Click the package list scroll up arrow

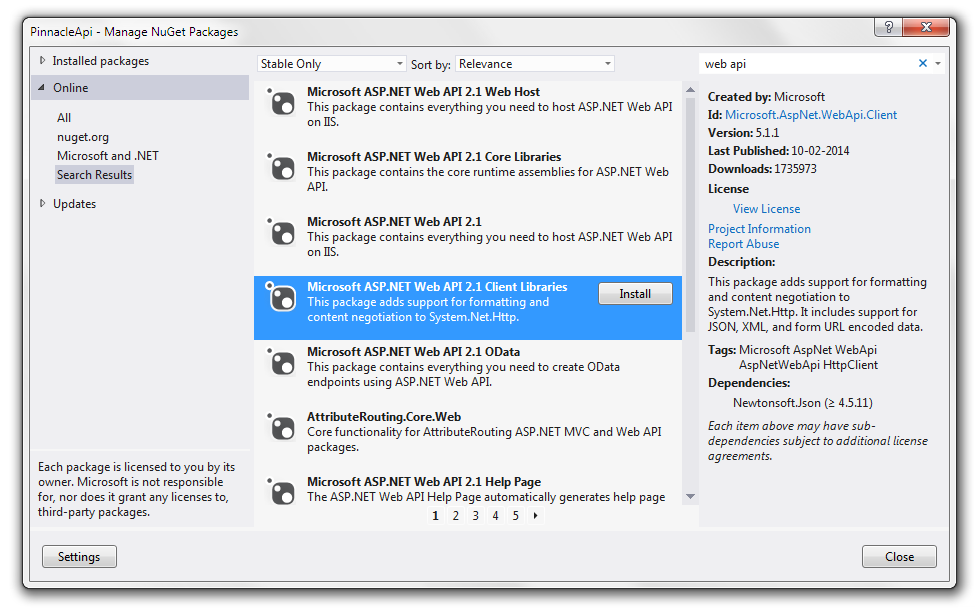click(x=690, y=90)
